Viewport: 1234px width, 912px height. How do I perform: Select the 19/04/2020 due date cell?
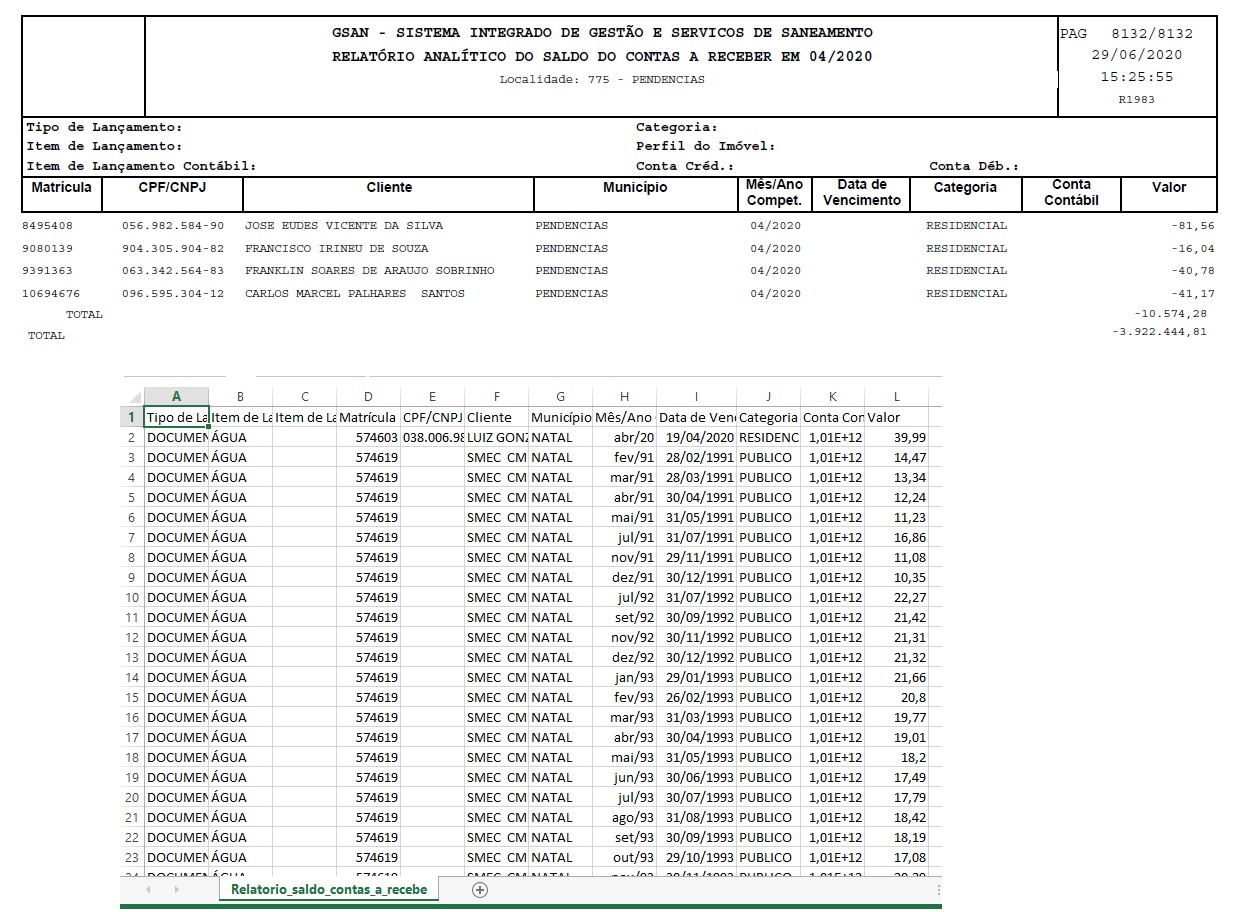tap(697, 437)
